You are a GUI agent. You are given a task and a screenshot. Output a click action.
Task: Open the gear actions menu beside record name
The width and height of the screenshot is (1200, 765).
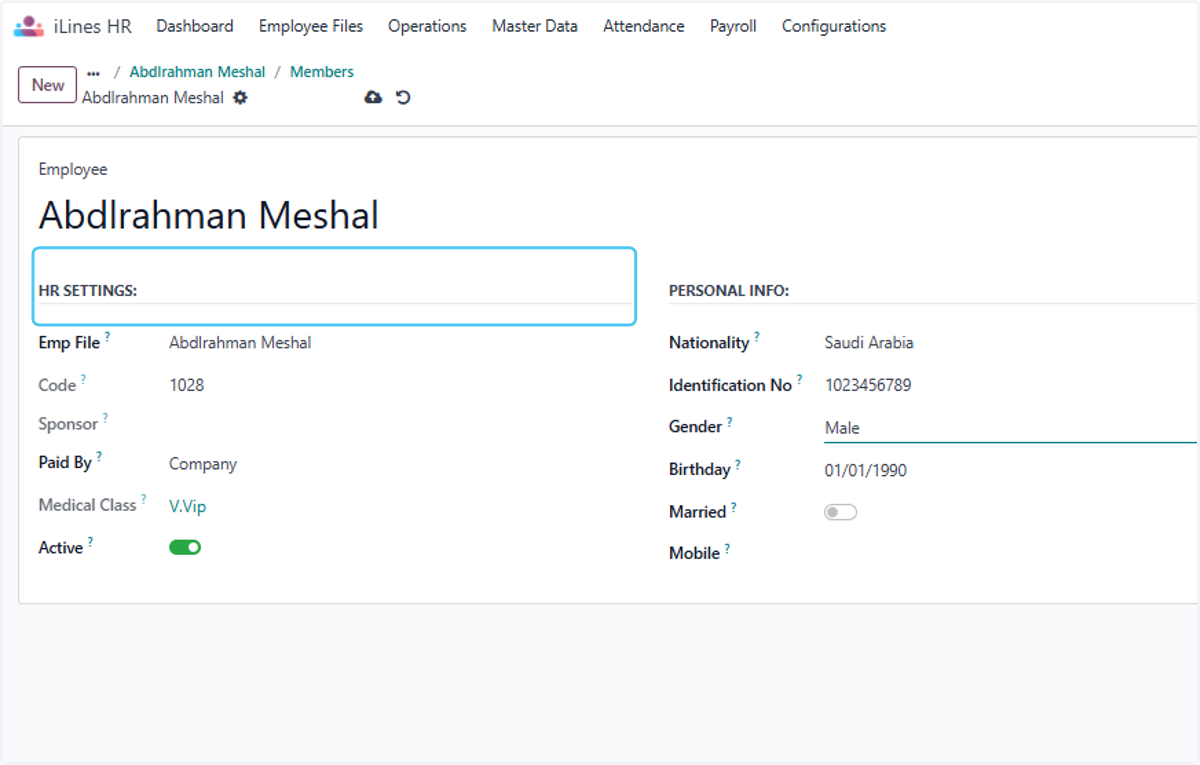pos(240,98)
